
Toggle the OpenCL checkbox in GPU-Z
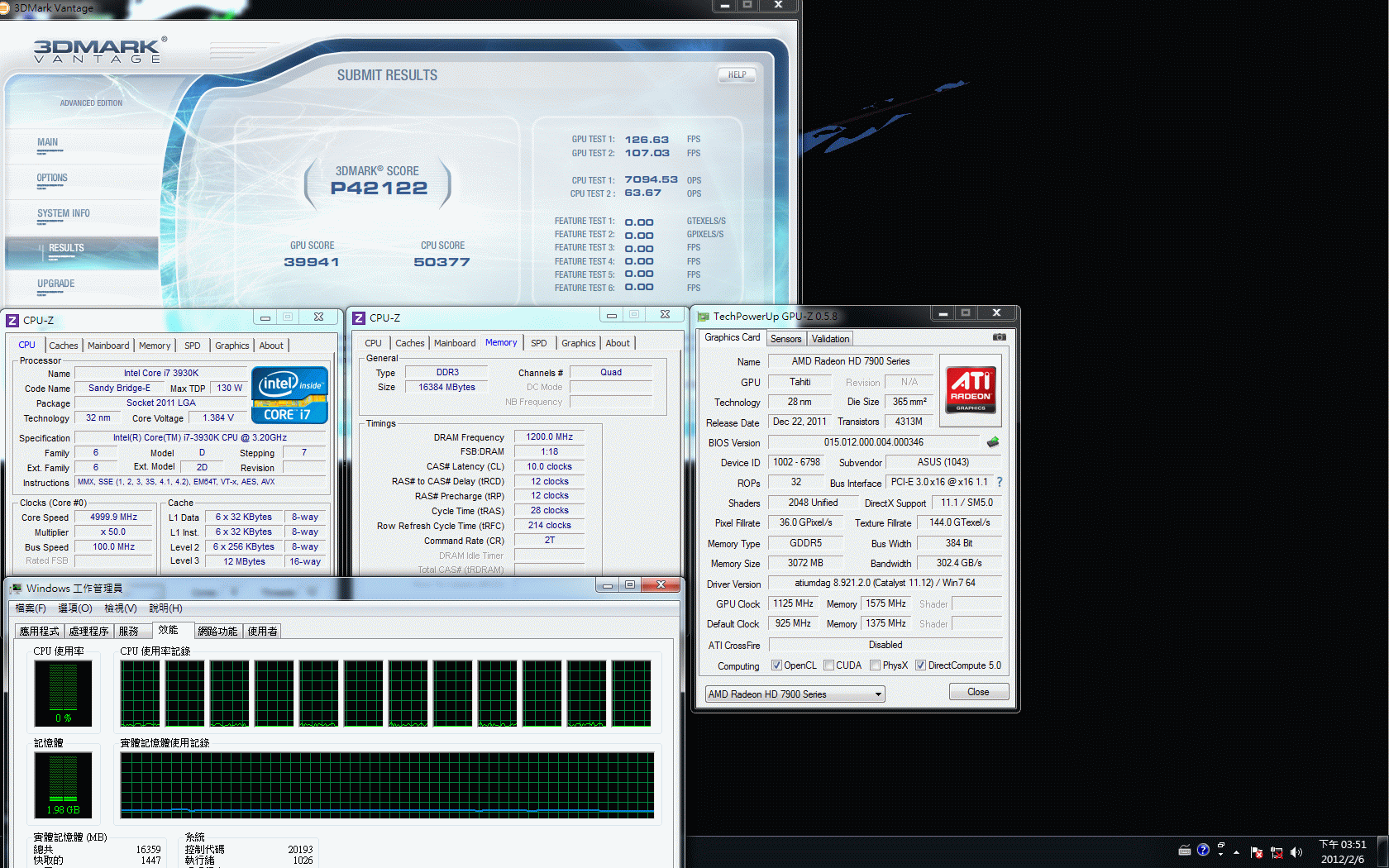click(x=776, y=665)
